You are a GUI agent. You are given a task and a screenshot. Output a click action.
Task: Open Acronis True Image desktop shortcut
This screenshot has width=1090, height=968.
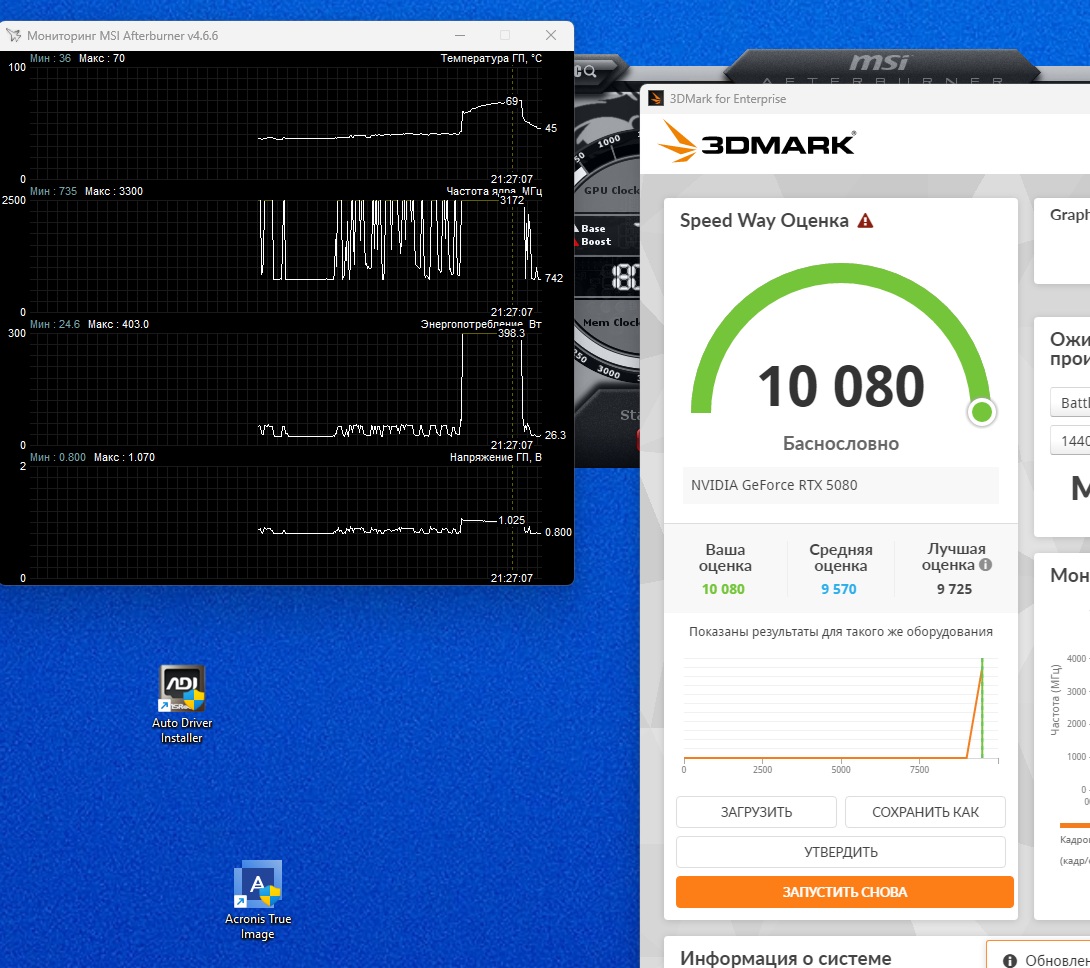point(258,901)
